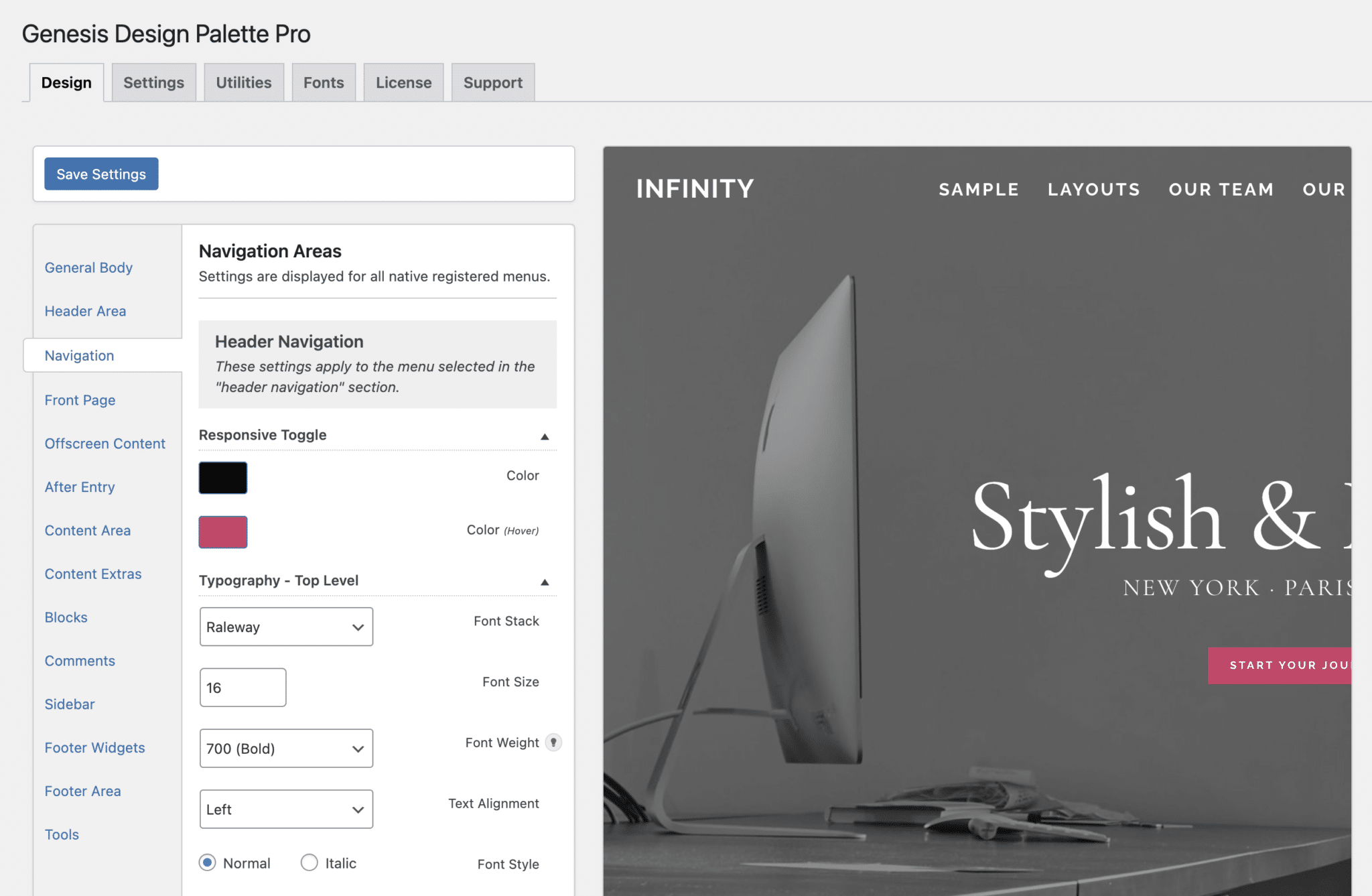
Task: Switch to the Fonts tab
Action: click(324, 82)
